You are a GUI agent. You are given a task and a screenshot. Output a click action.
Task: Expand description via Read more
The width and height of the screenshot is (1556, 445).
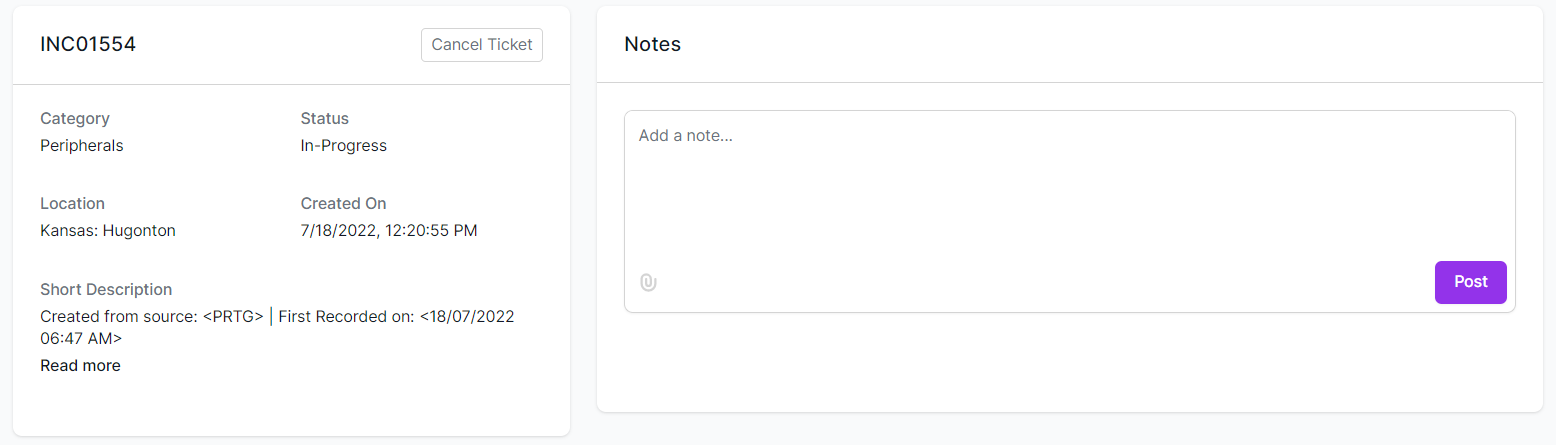80,366
